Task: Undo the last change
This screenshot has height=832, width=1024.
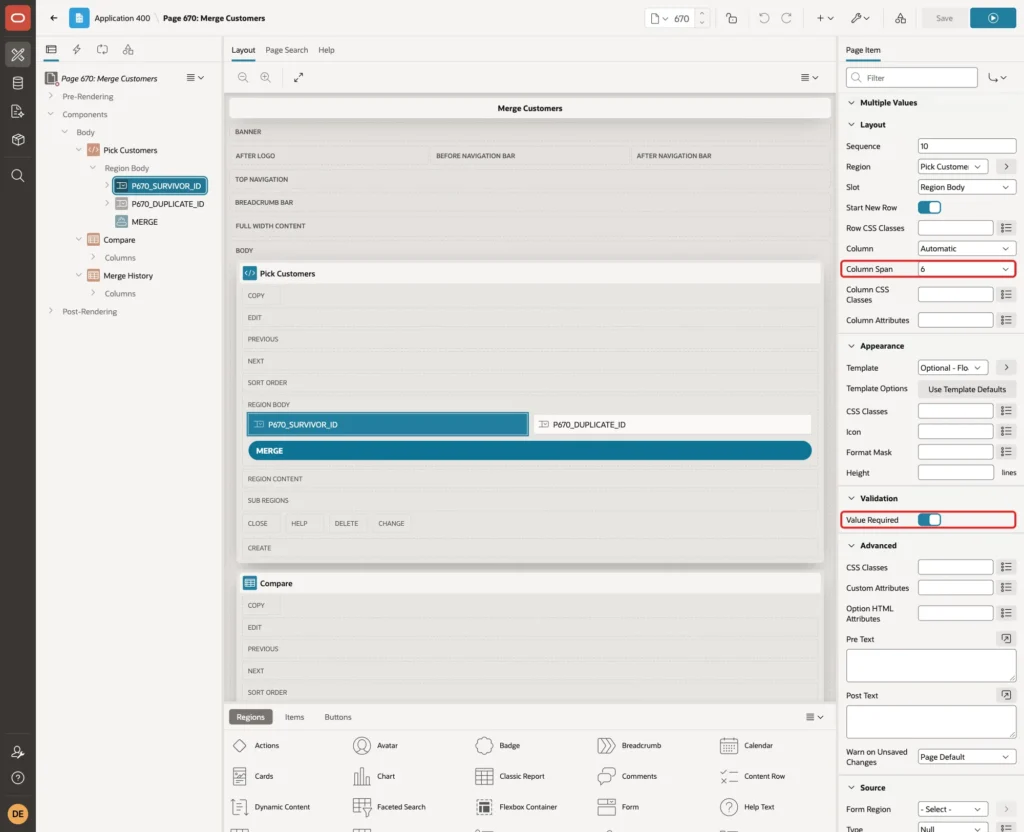Action: point(763,18)
